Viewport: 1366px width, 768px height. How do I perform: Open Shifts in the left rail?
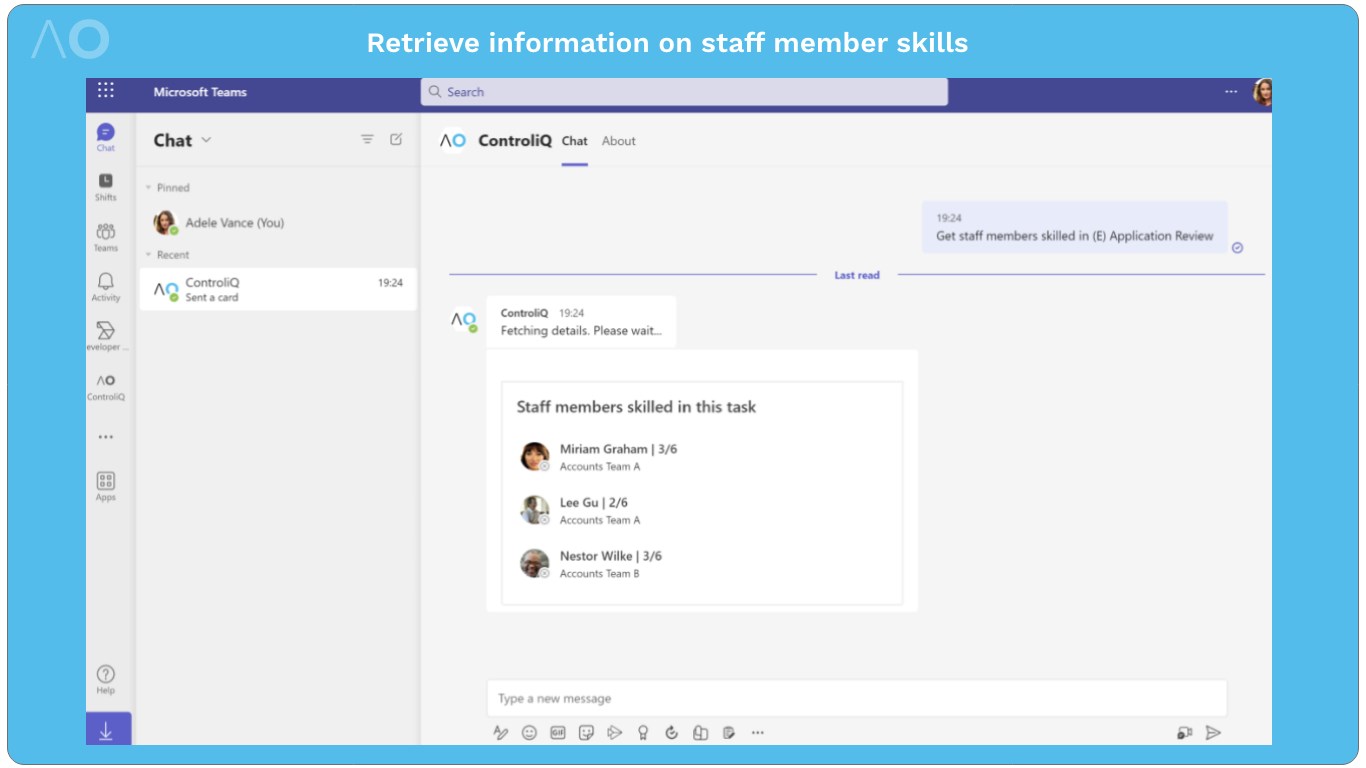(x=106, y=187)
